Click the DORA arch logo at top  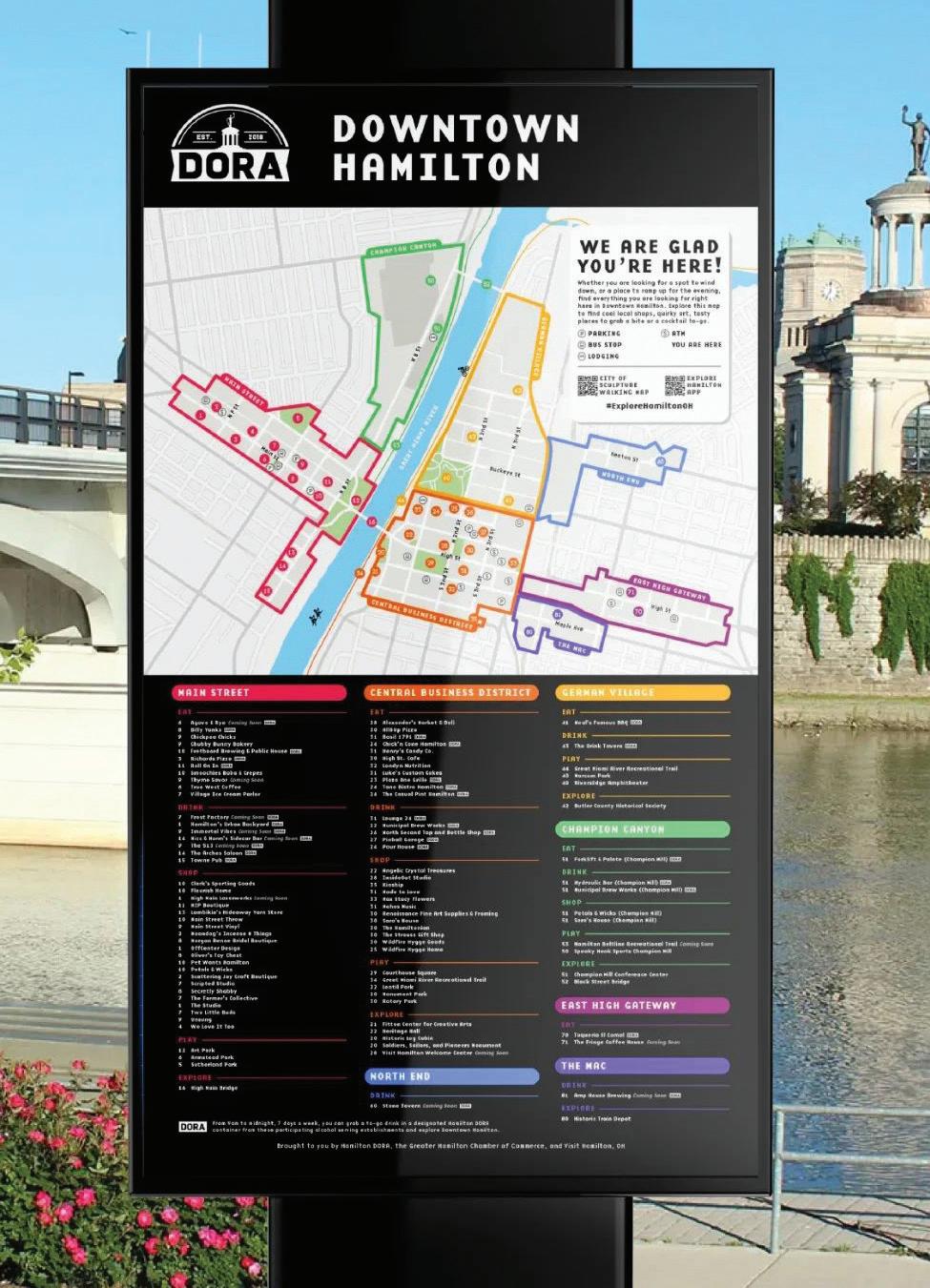tap(230, 144)
